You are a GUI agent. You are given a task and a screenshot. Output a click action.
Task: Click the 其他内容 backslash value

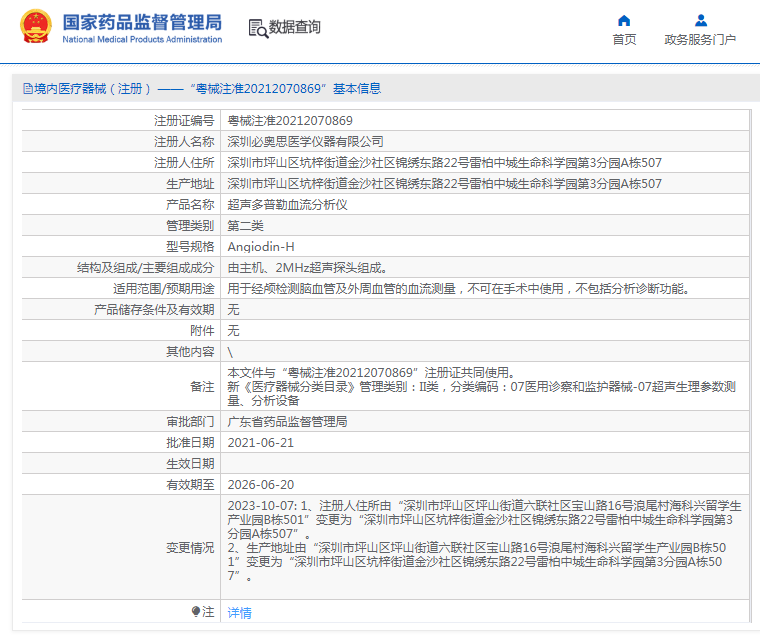click(x=230, y=352)
